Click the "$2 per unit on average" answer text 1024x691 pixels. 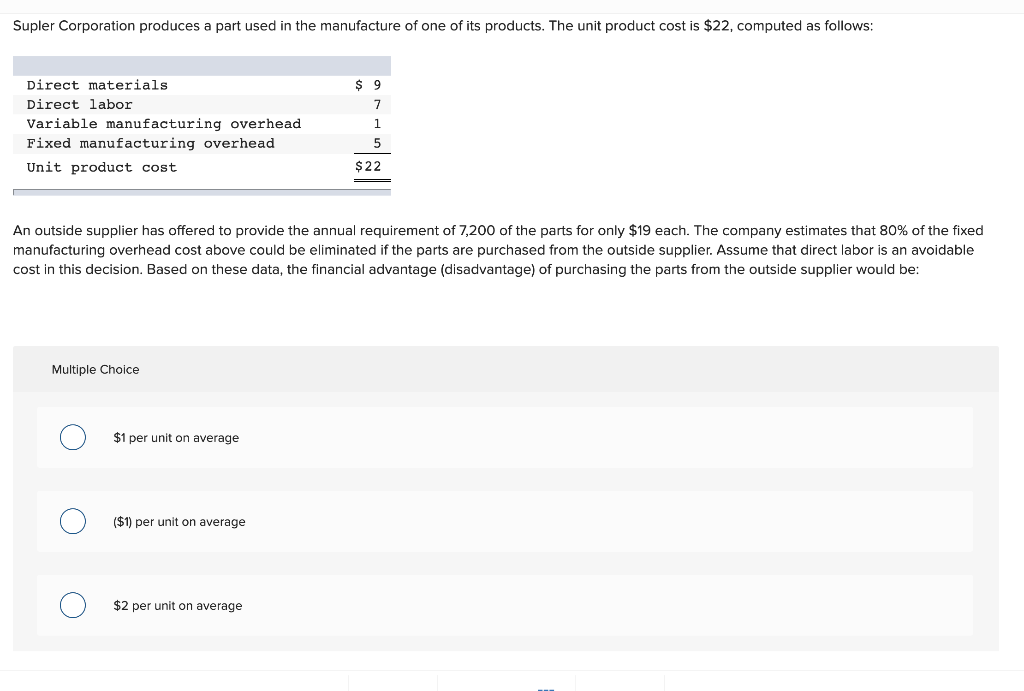(x=180, y=605)
